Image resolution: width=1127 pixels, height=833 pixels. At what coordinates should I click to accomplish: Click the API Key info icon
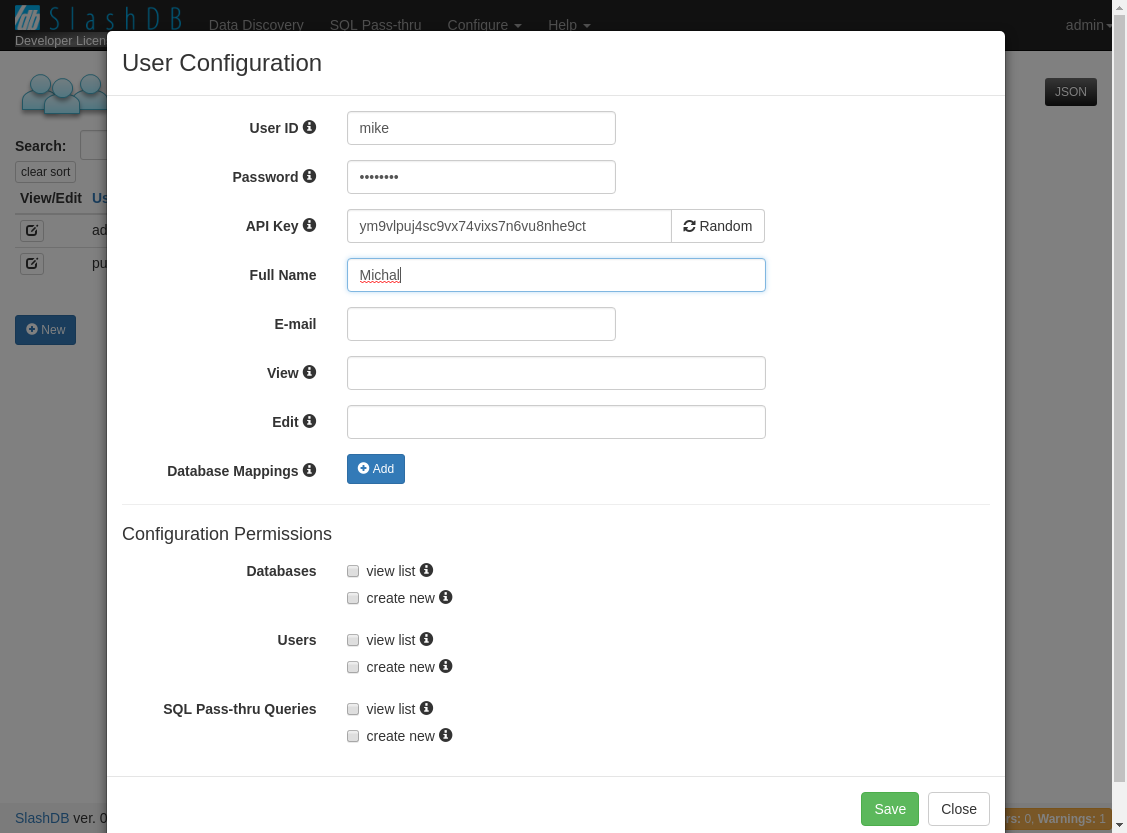[309, 225]
